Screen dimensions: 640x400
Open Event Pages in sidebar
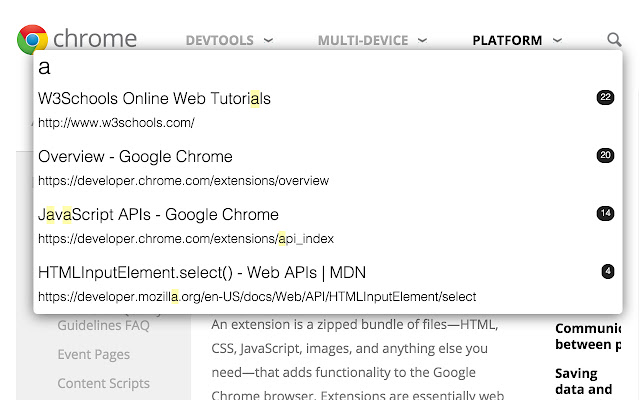pos(93,354)
